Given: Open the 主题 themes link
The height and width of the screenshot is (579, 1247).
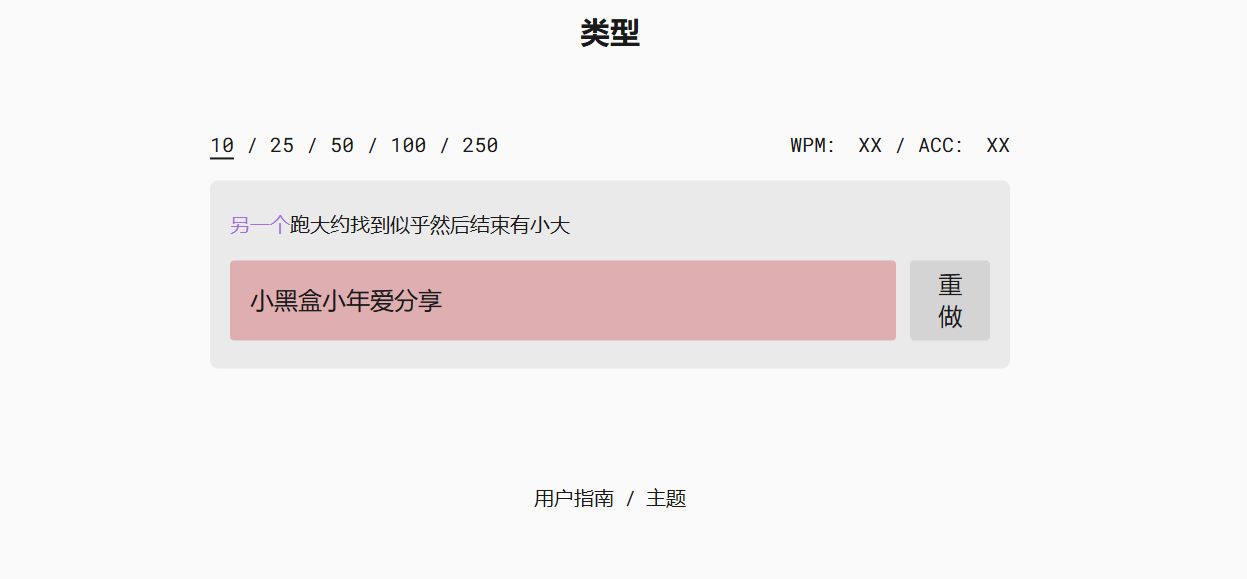Looking at the screenshot, I should click(x=666, y=498).
